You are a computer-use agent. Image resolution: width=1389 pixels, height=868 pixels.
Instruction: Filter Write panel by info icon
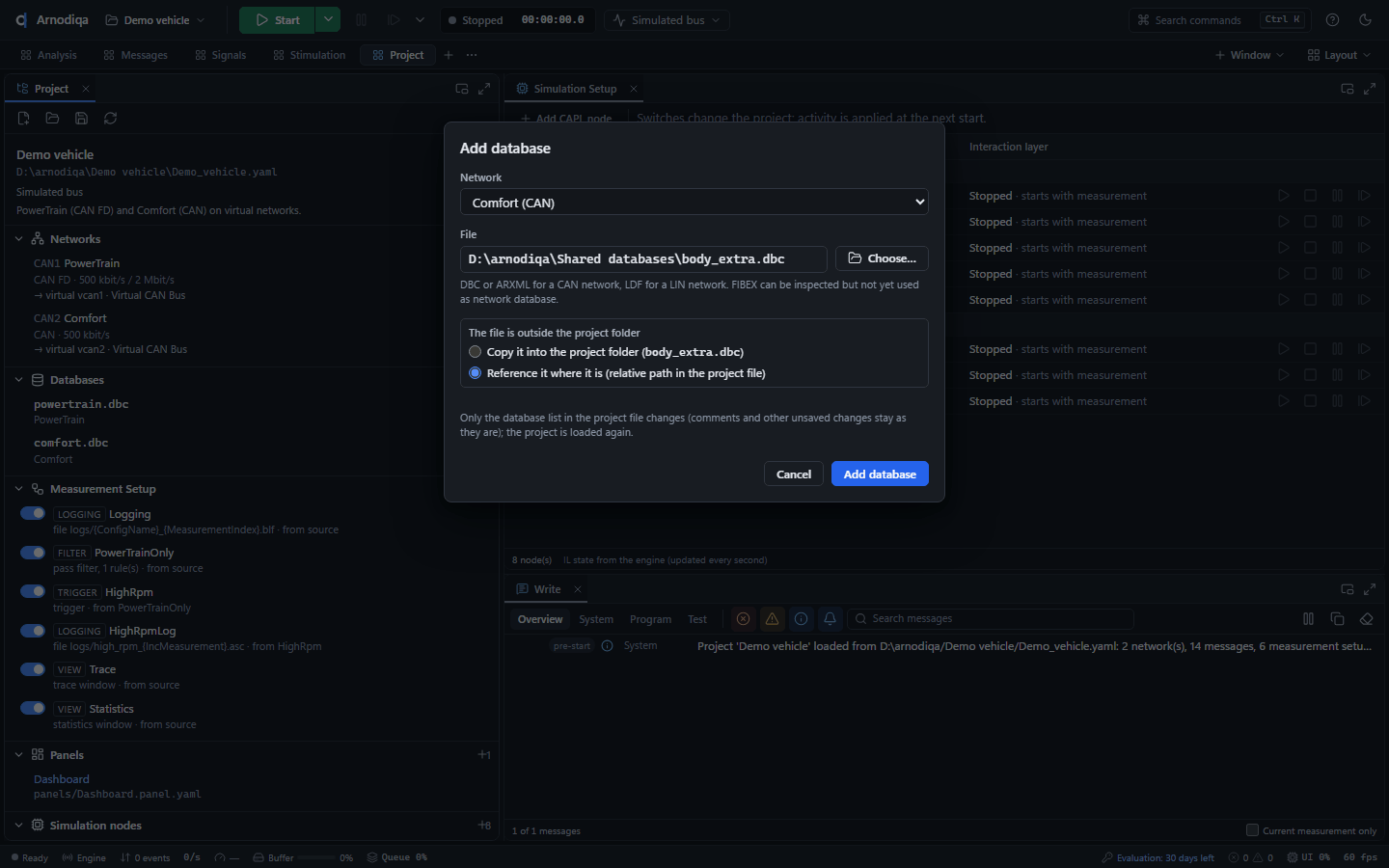click(801, 619)
